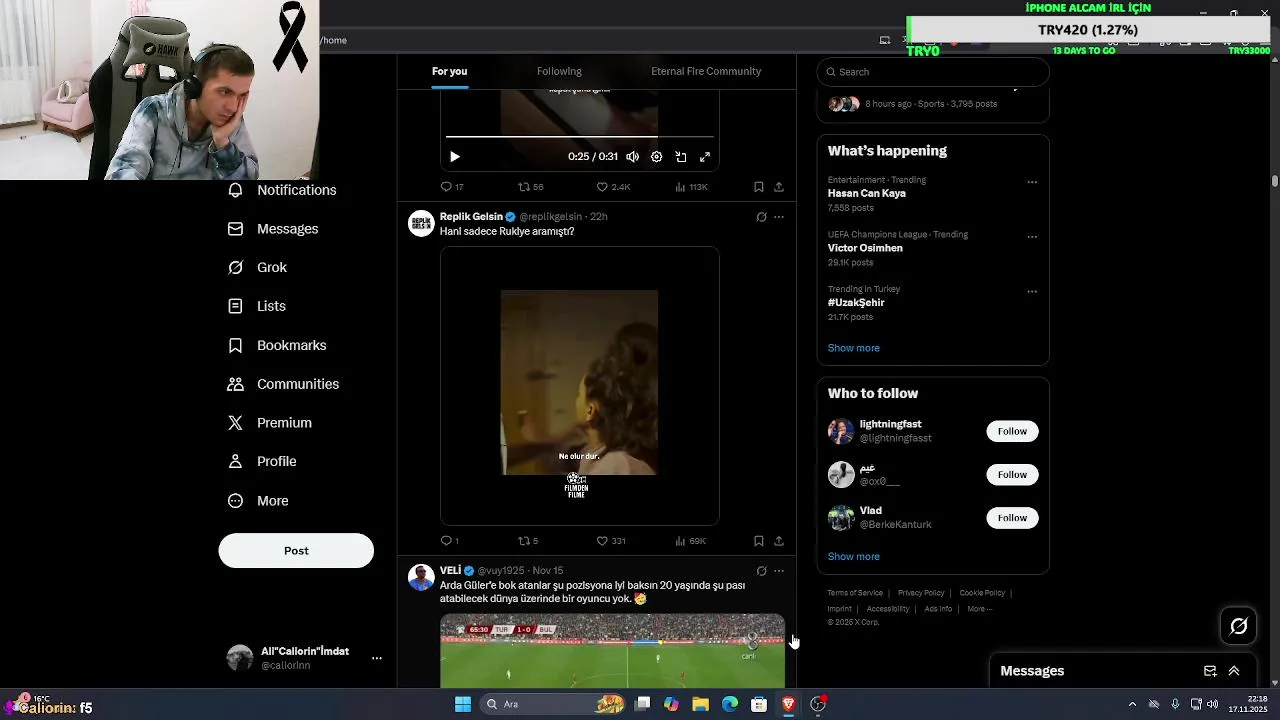The height and width of the screenshot is (720, 1280).
Task: Open Notifications in sidebar
Action: coord(283,190)
